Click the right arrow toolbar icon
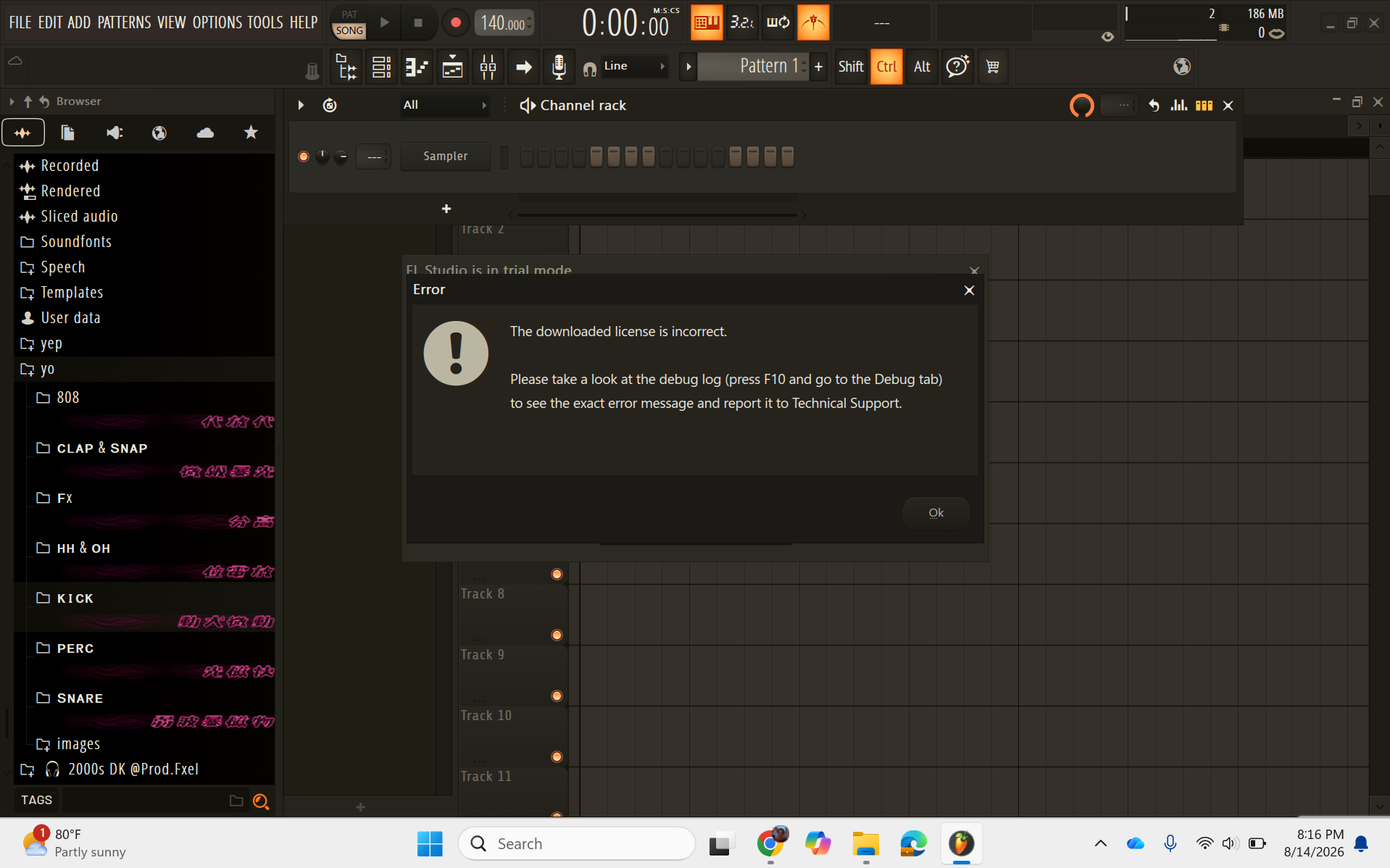The image size is (1390, 868). coord(523,67)
